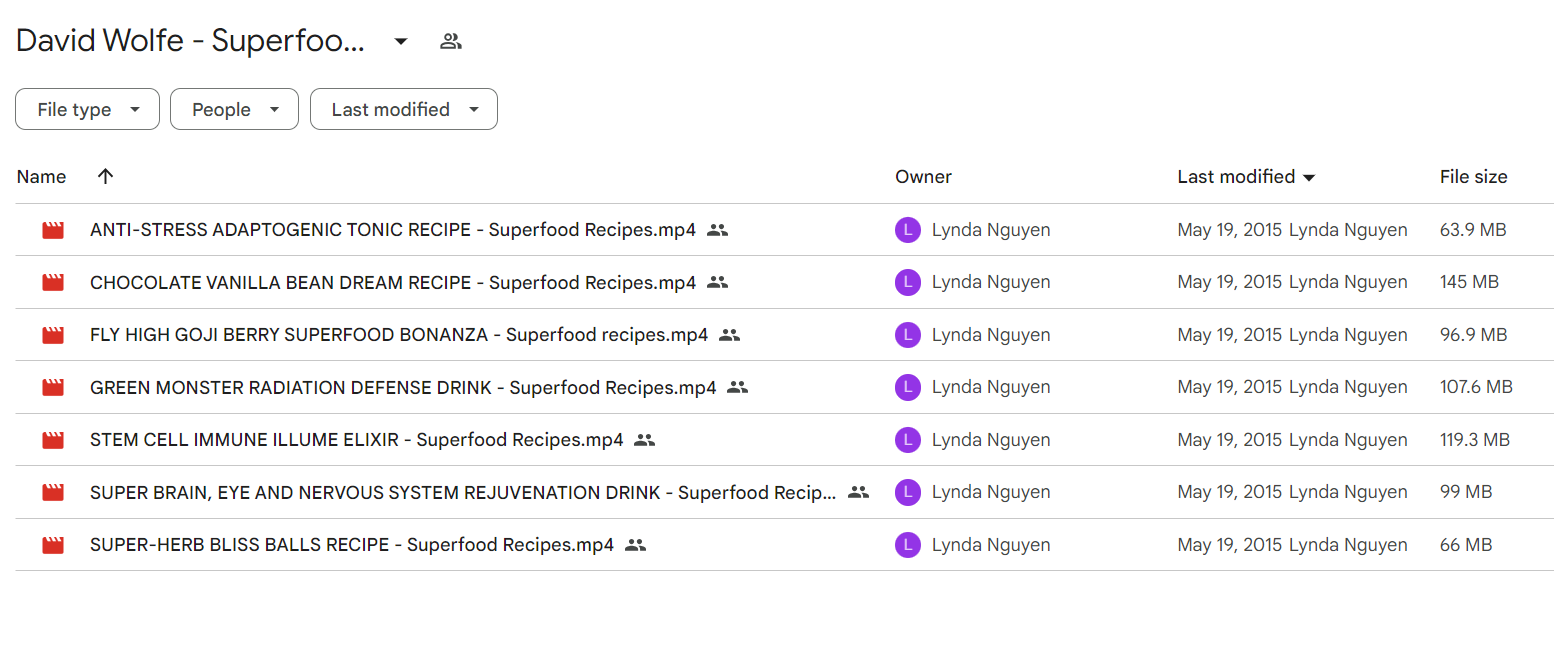Click shared icon on STEM CELL IMMUNE row
1554x662 pixels.
coord(644,440)
